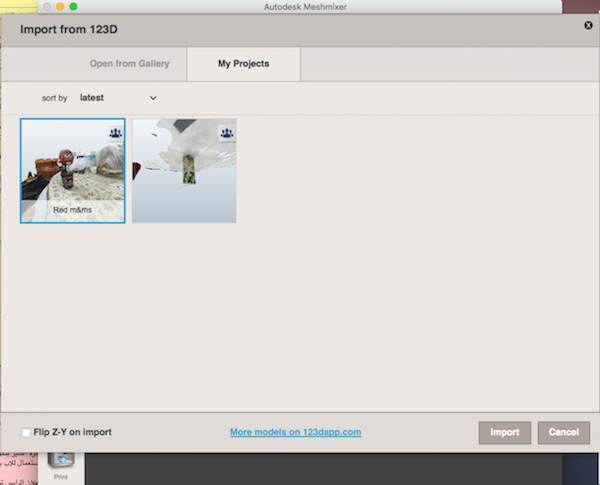
Task: Select the Red m&ms project thumbnail
Action: coord(73,171)
